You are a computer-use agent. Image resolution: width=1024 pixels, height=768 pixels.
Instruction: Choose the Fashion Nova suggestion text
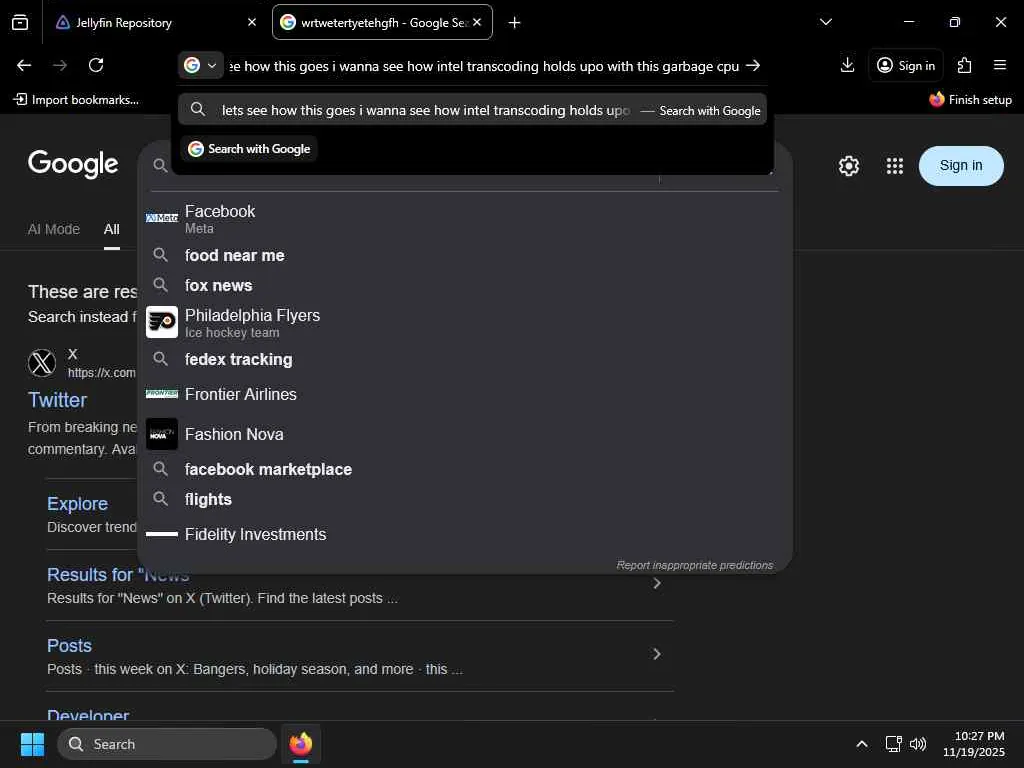tap(234, 434)
